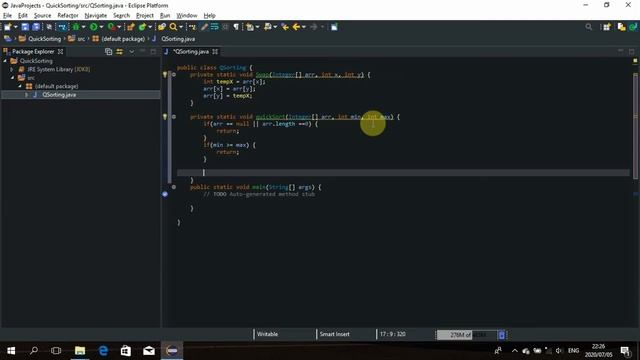Open the Project menu

point(144,16)
